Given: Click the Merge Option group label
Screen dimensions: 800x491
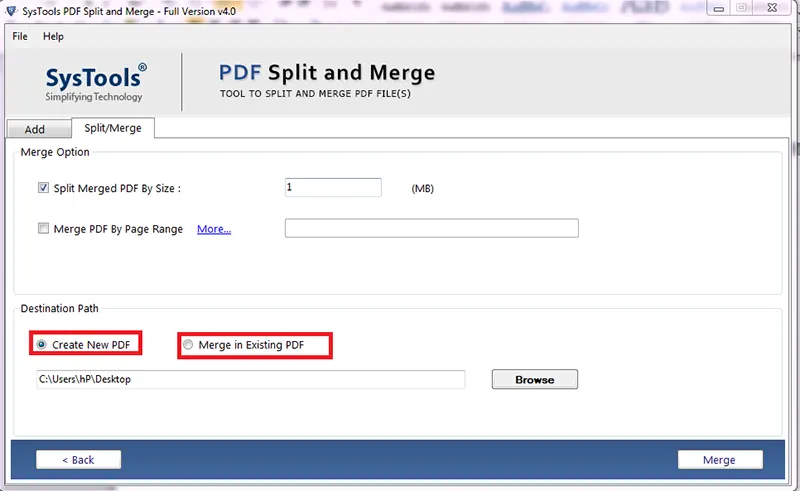Looking at the screenshot, I should coord(55,152).
